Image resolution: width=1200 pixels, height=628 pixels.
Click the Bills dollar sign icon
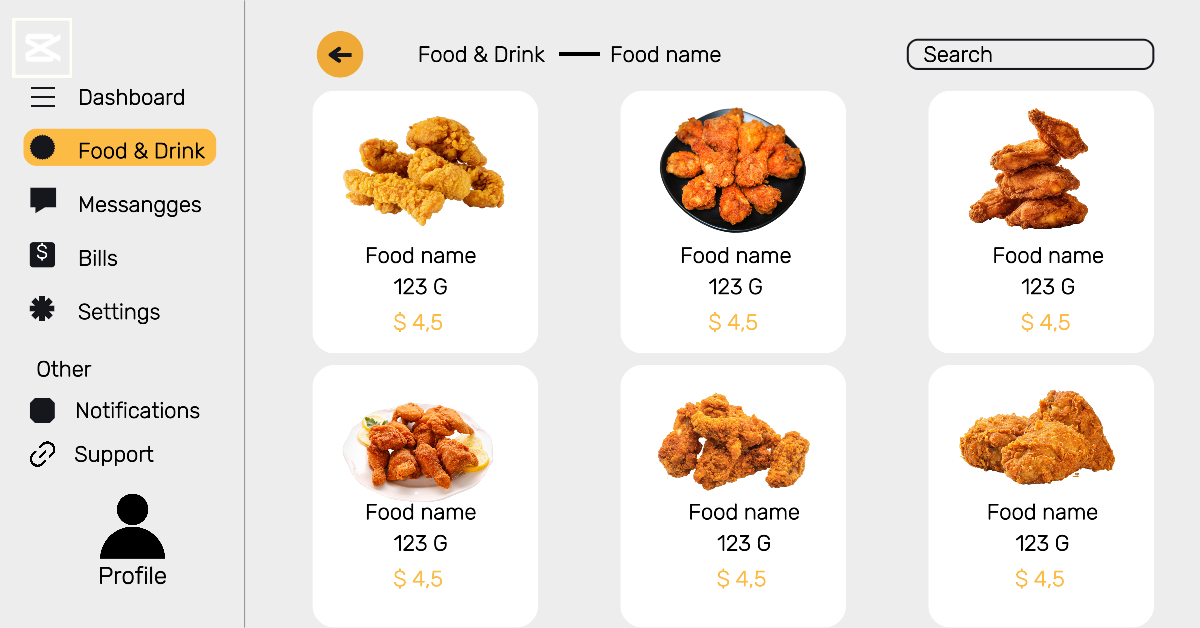[x=42, y=255]
